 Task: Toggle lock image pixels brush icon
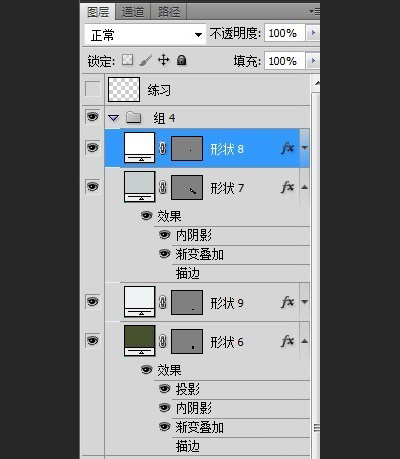(146, 60)
